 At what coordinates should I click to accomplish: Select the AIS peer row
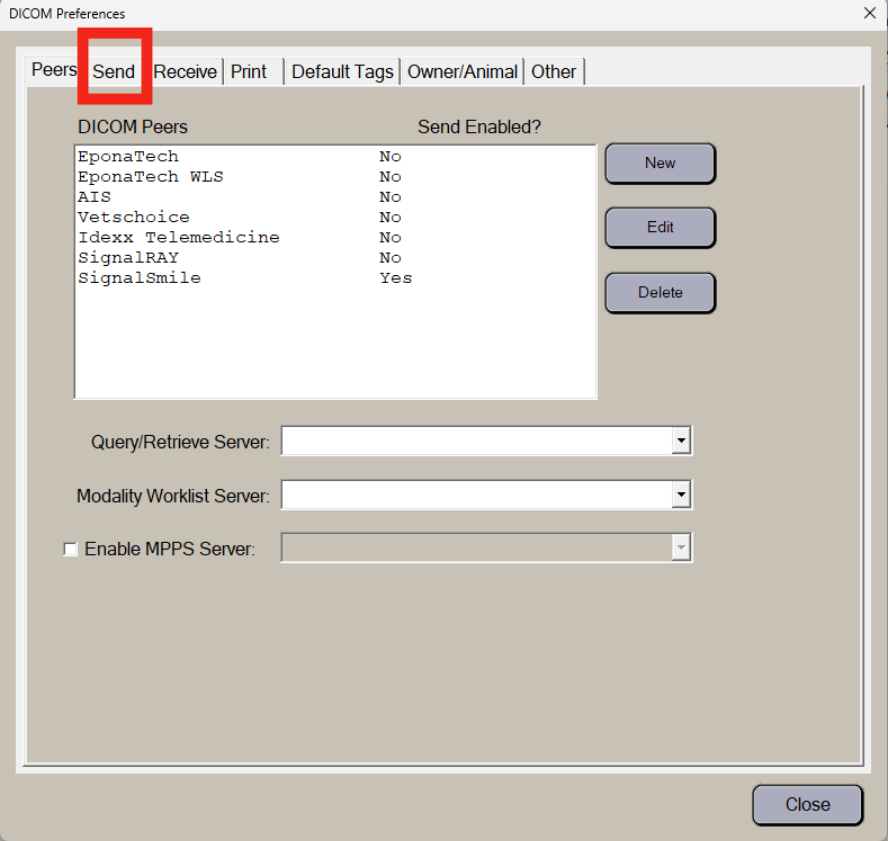(x=336, y=197)
